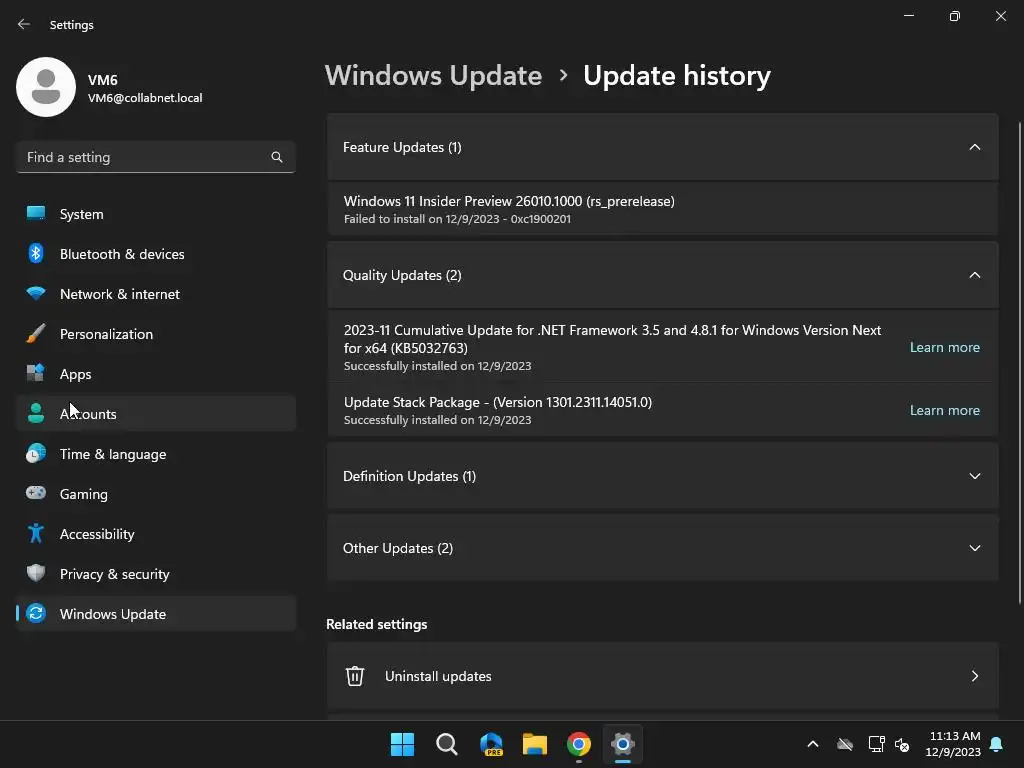Click Learn more for KB5032763 update
Viewport: 1024px width, 768px height.
[944, 347]
